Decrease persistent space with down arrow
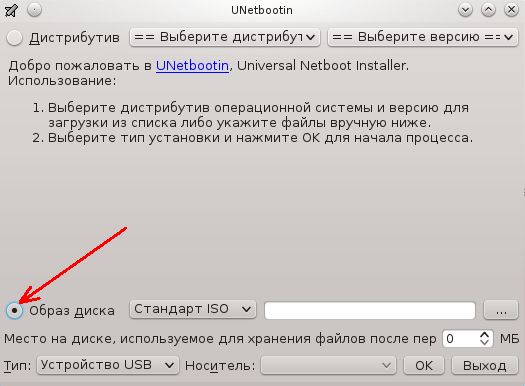525x386 pixels. click(484, 342)
